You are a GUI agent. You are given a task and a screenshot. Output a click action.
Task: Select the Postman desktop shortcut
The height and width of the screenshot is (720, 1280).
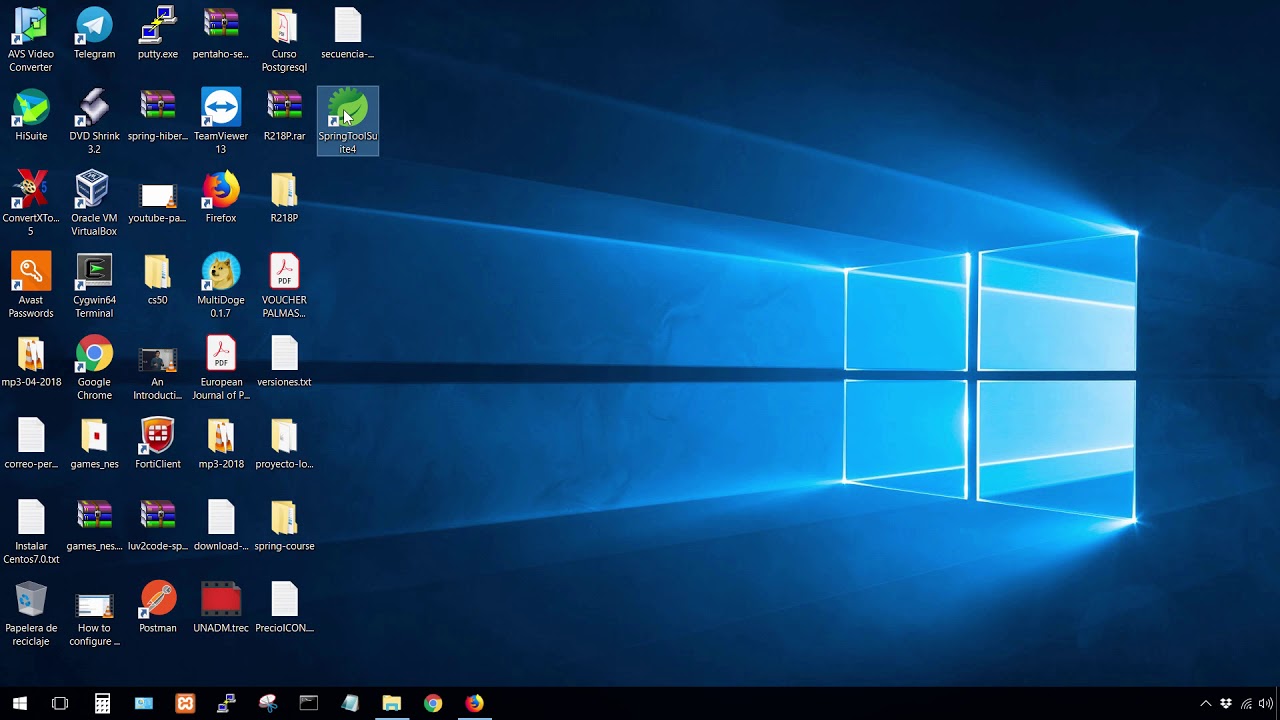[158, 608]
